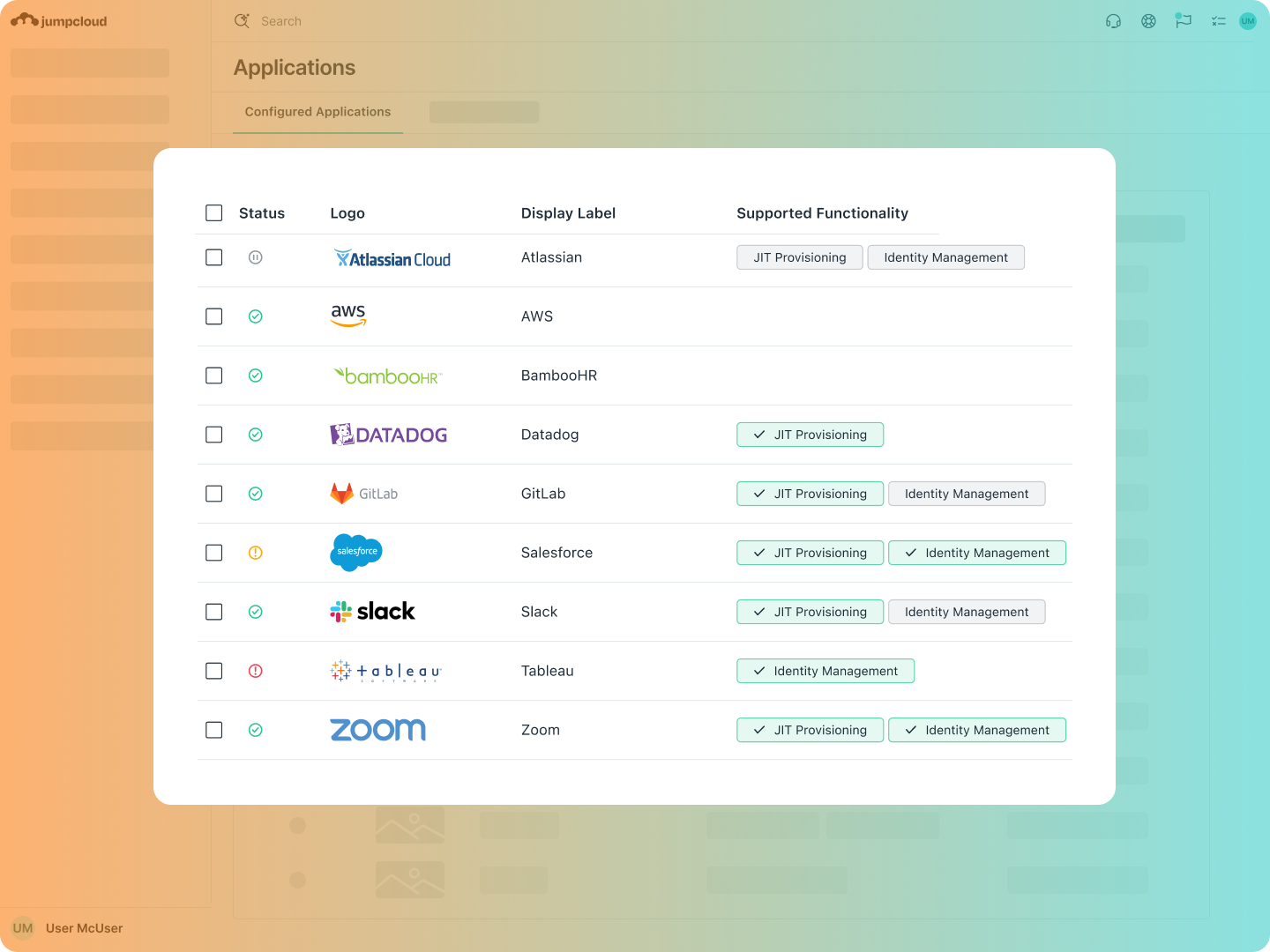This screenshot has width=1270, height=952.
Task: Click AWS's green check status icon
Action: [x=256, y=316]
